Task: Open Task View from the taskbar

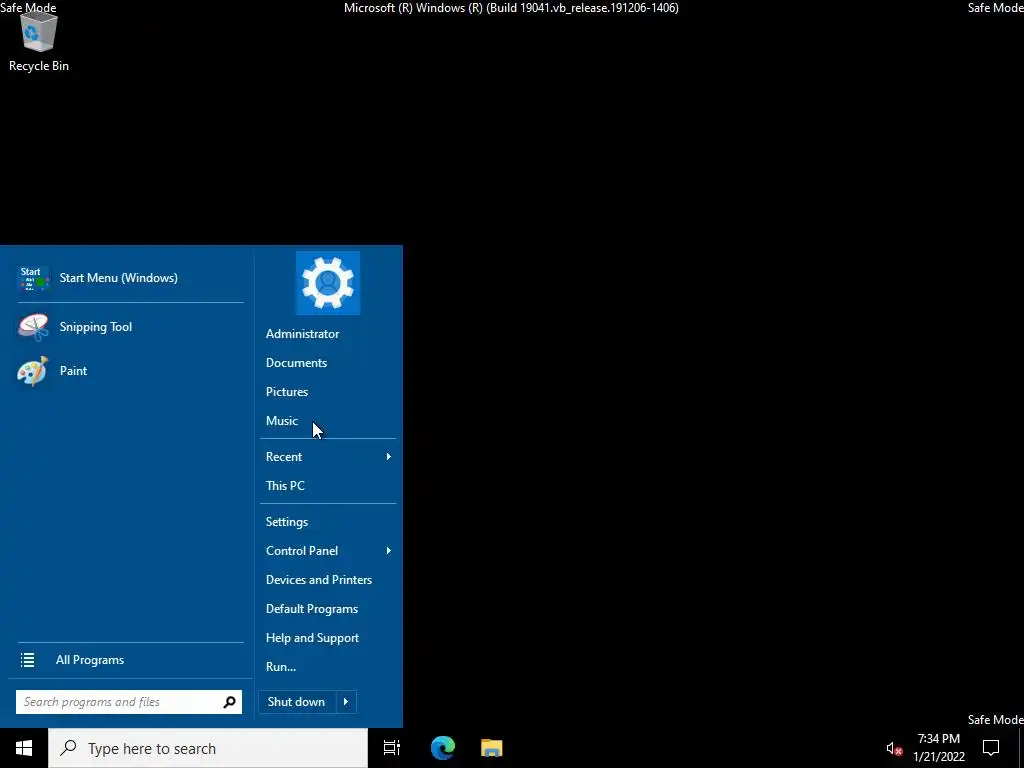Action: (392, 748)
